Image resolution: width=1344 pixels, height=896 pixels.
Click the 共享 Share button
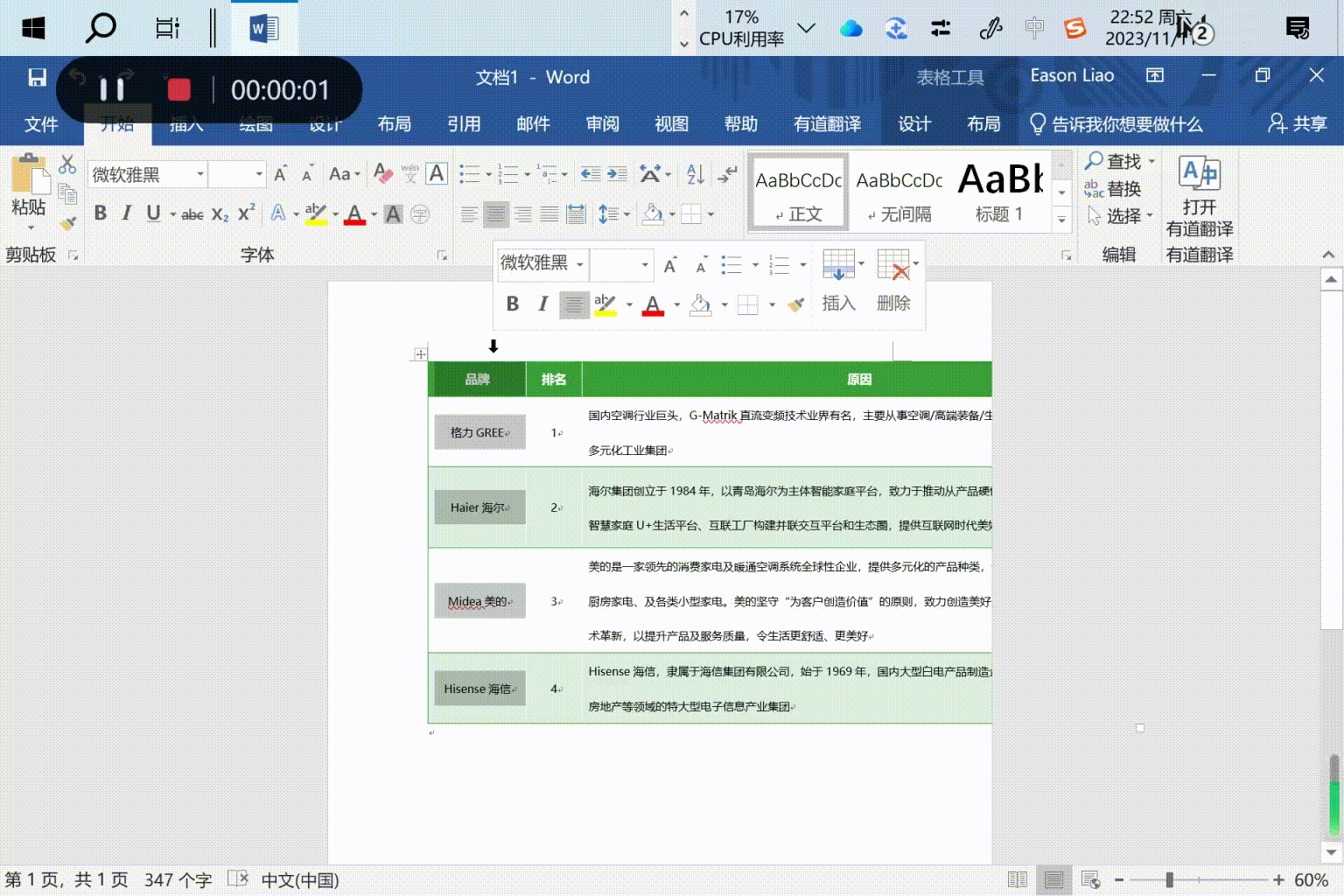[1298, 124]
